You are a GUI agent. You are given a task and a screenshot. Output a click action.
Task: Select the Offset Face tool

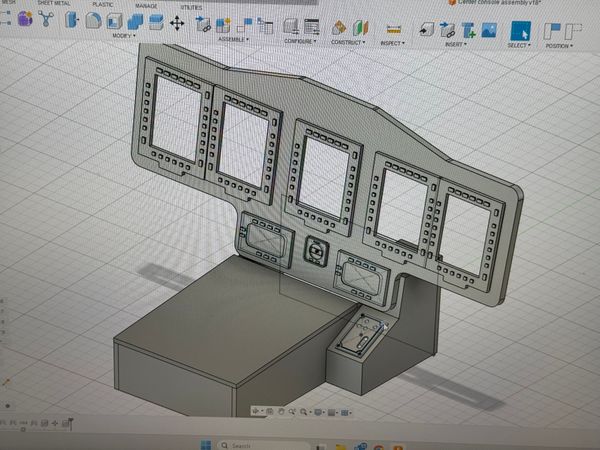tap(156, 22)
